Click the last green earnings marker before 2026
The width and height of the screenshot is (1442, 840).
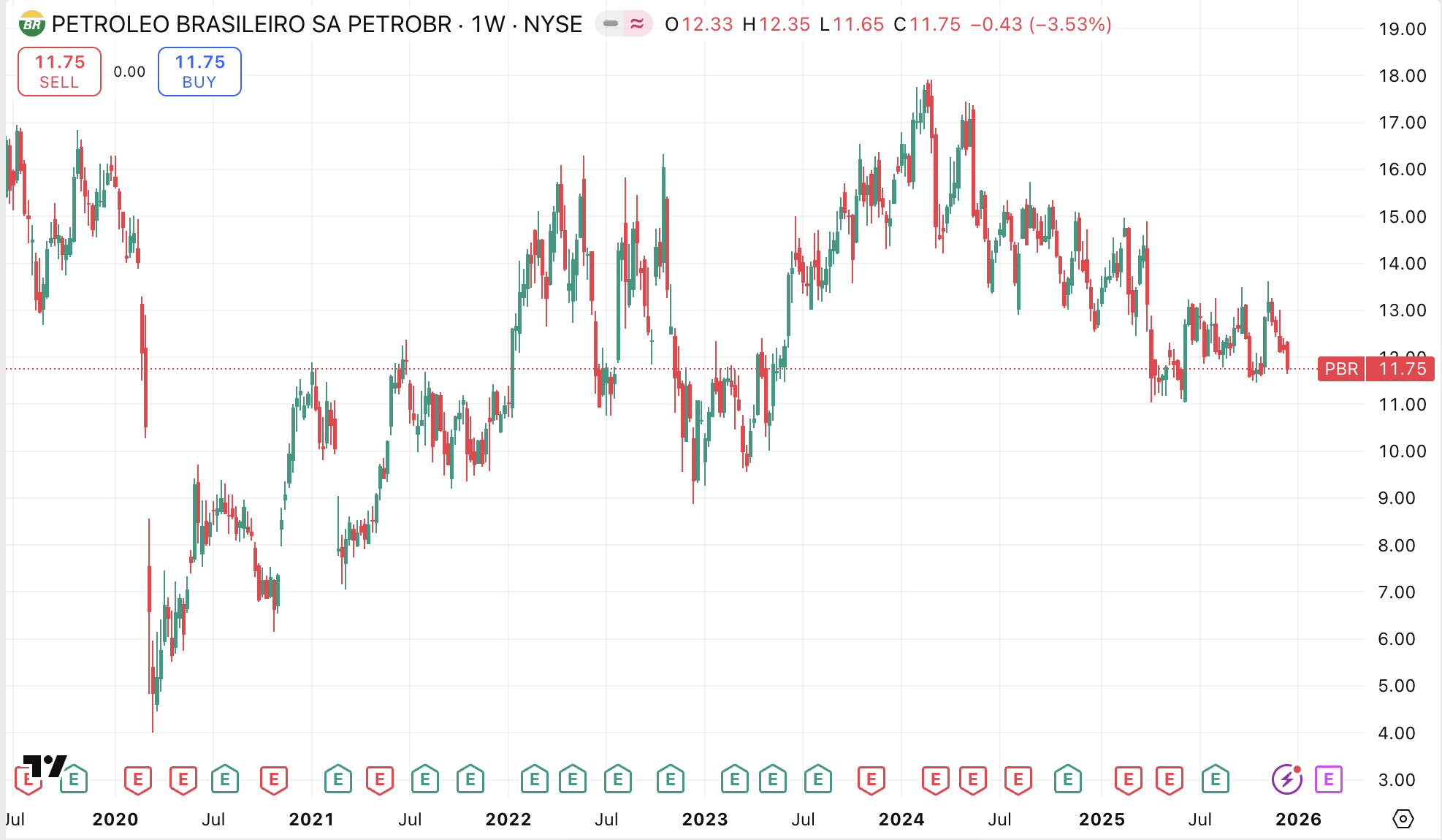(x=1216, y=779)
